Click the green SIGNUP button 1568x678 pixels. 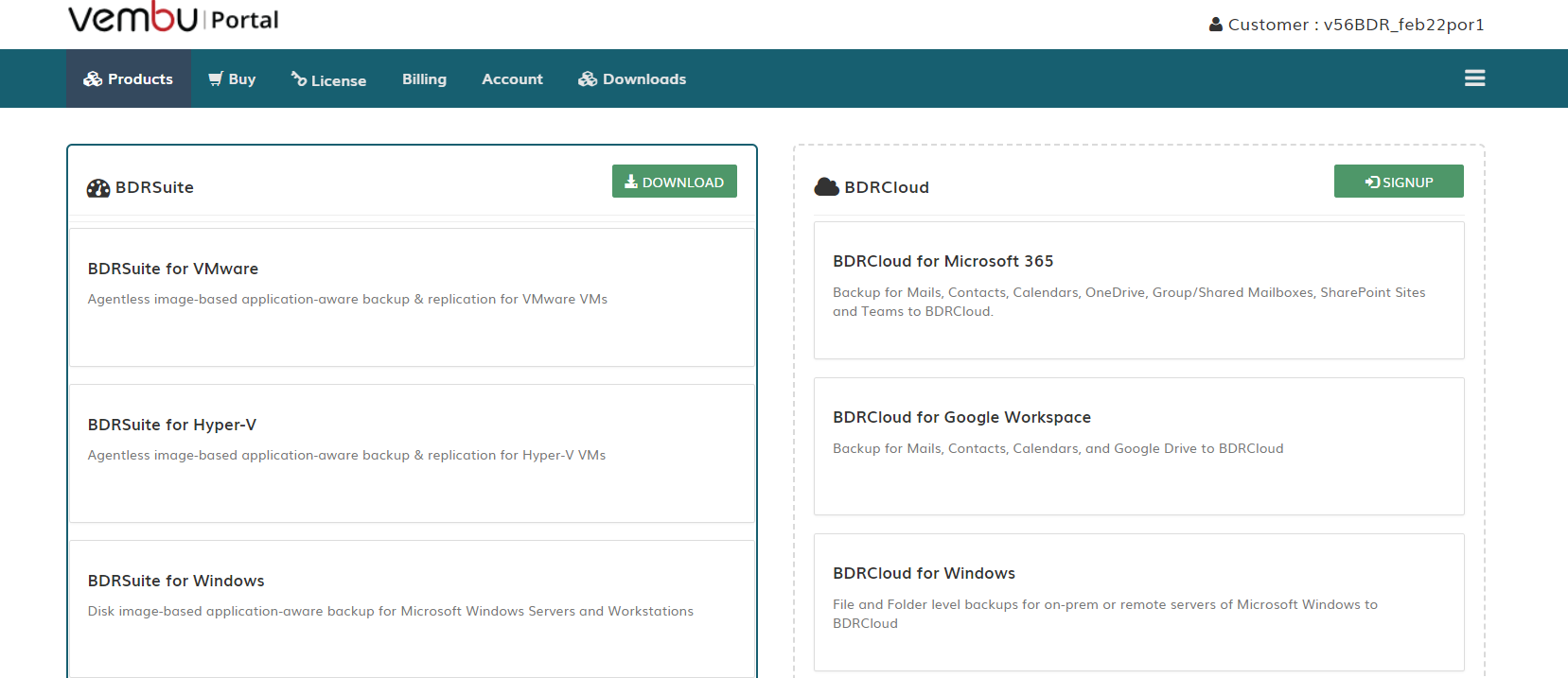(x=1399, y=182)
